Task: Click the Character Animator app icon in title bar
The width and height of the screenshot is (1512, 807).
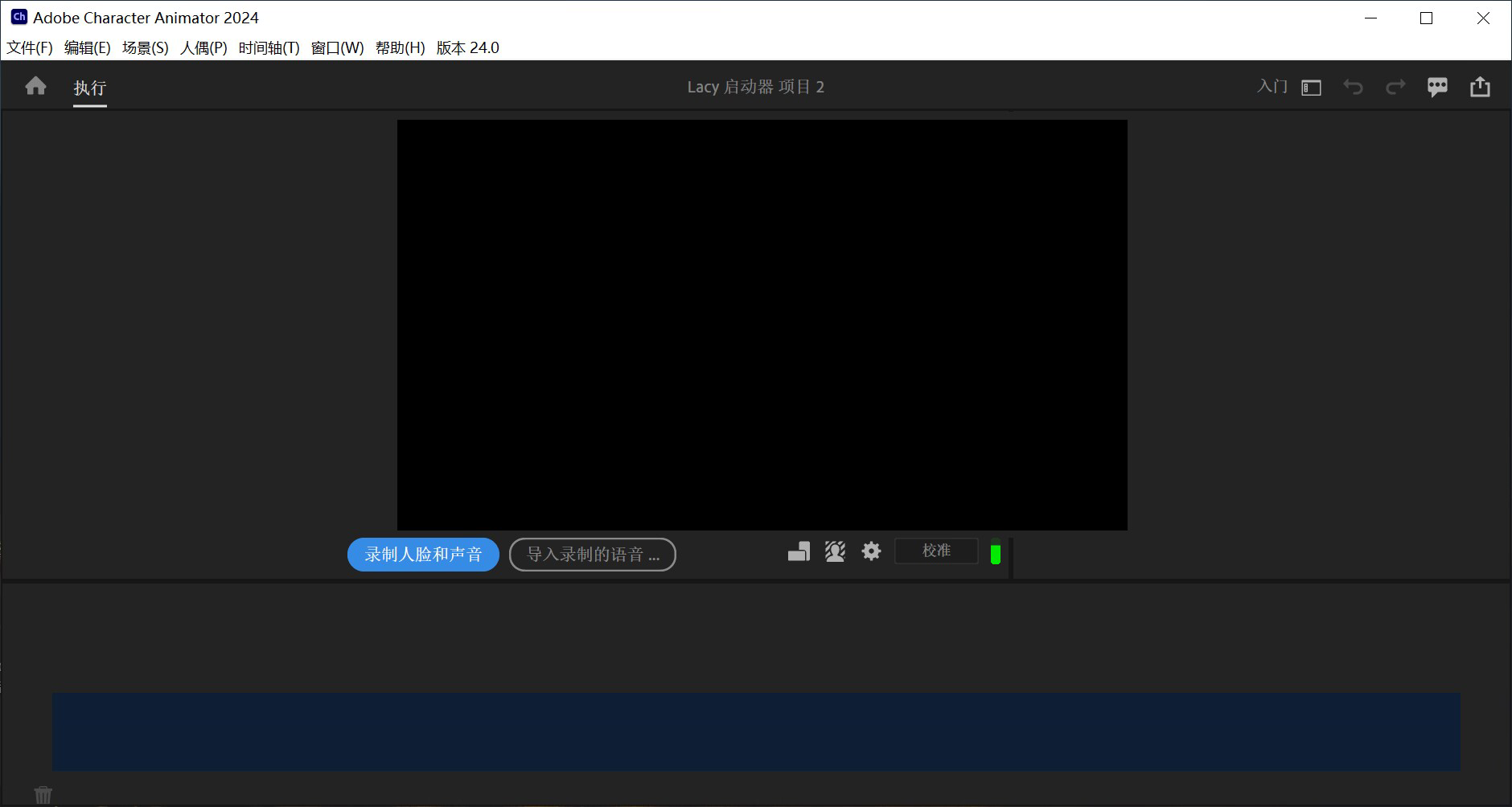Action: pos(18,17)
